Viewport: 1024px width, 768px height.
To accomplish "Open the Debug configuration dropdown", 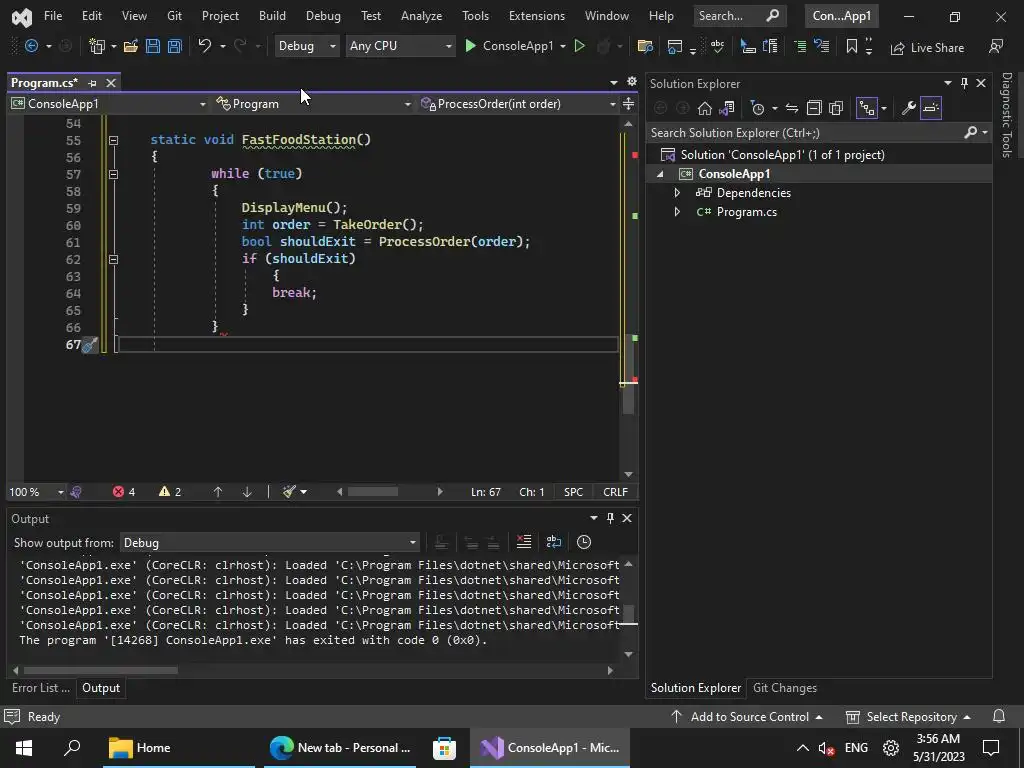I will click(x=306, y=46).
